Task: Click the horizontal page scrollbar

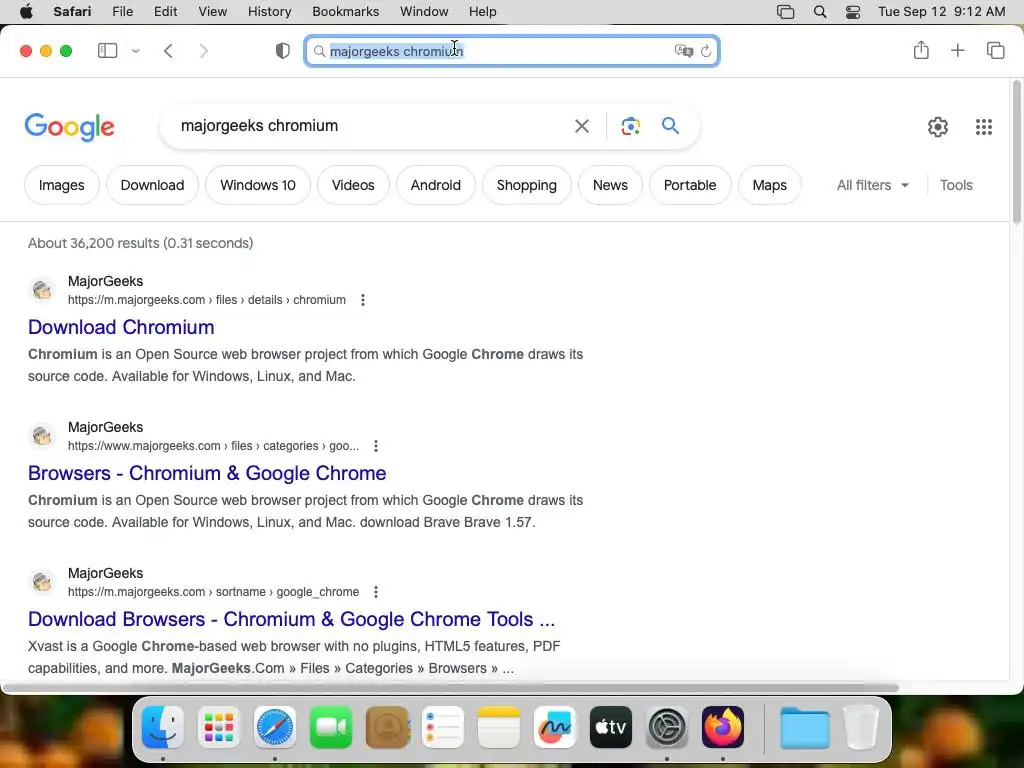Action: tap(451, 688)
